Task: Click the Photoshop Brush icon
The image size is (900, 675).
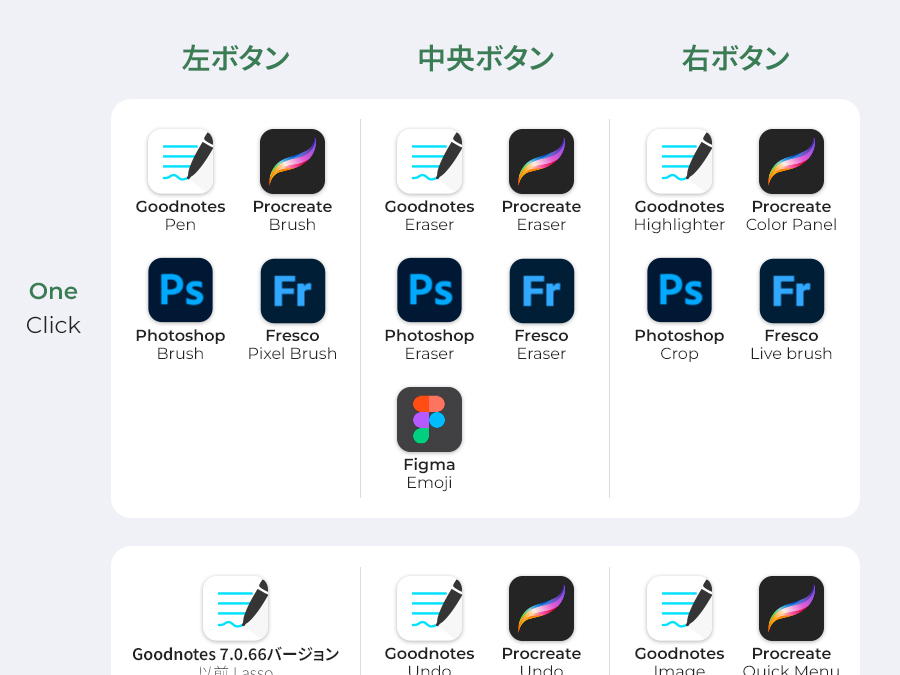Action: pos(180,290)
